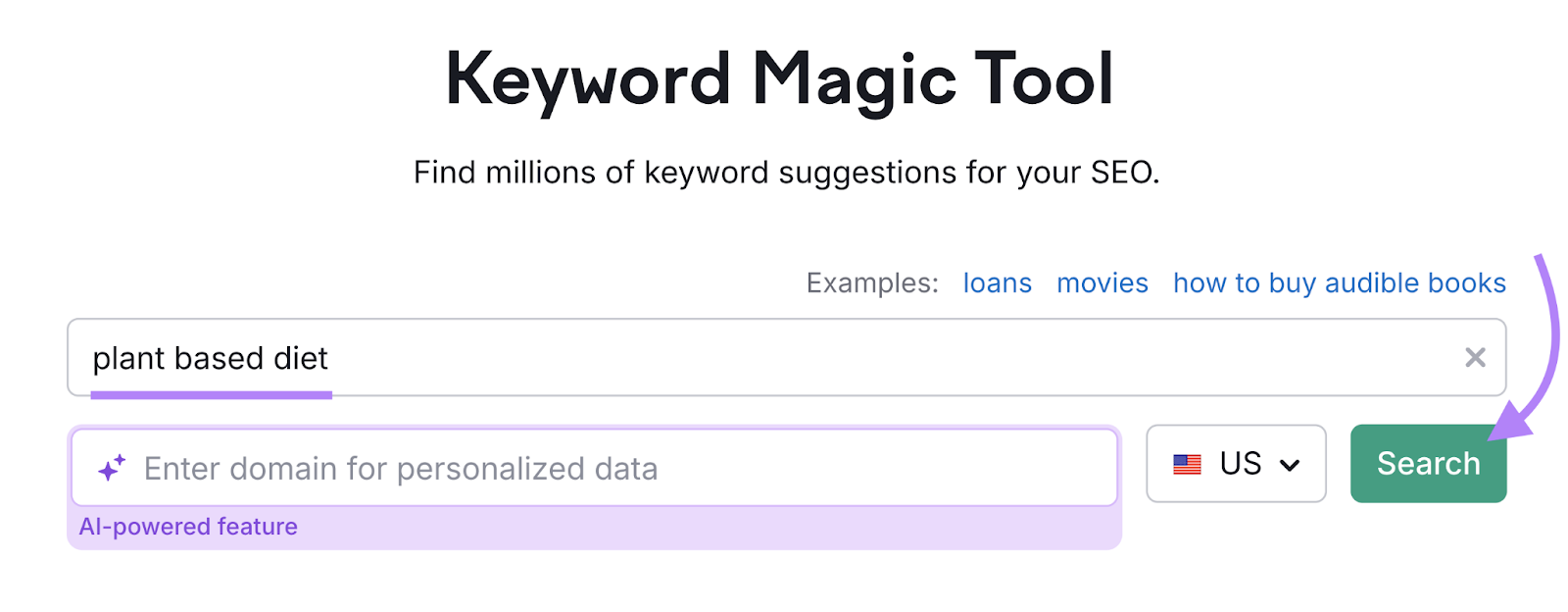This screenshot has height=612, width=1568.
Task: Click the flag inside the country selector
Action: (x=1187, y=464)
